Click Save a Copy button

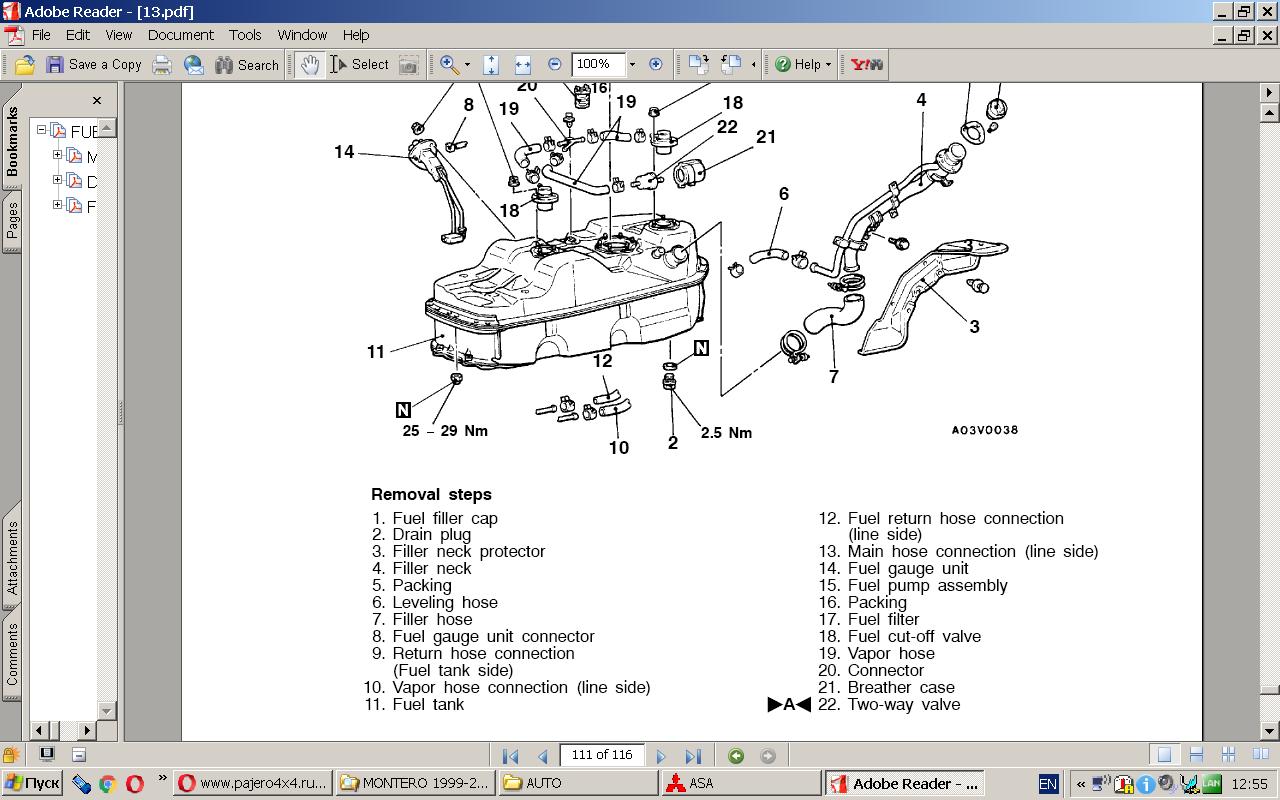(x=94, y=64)
